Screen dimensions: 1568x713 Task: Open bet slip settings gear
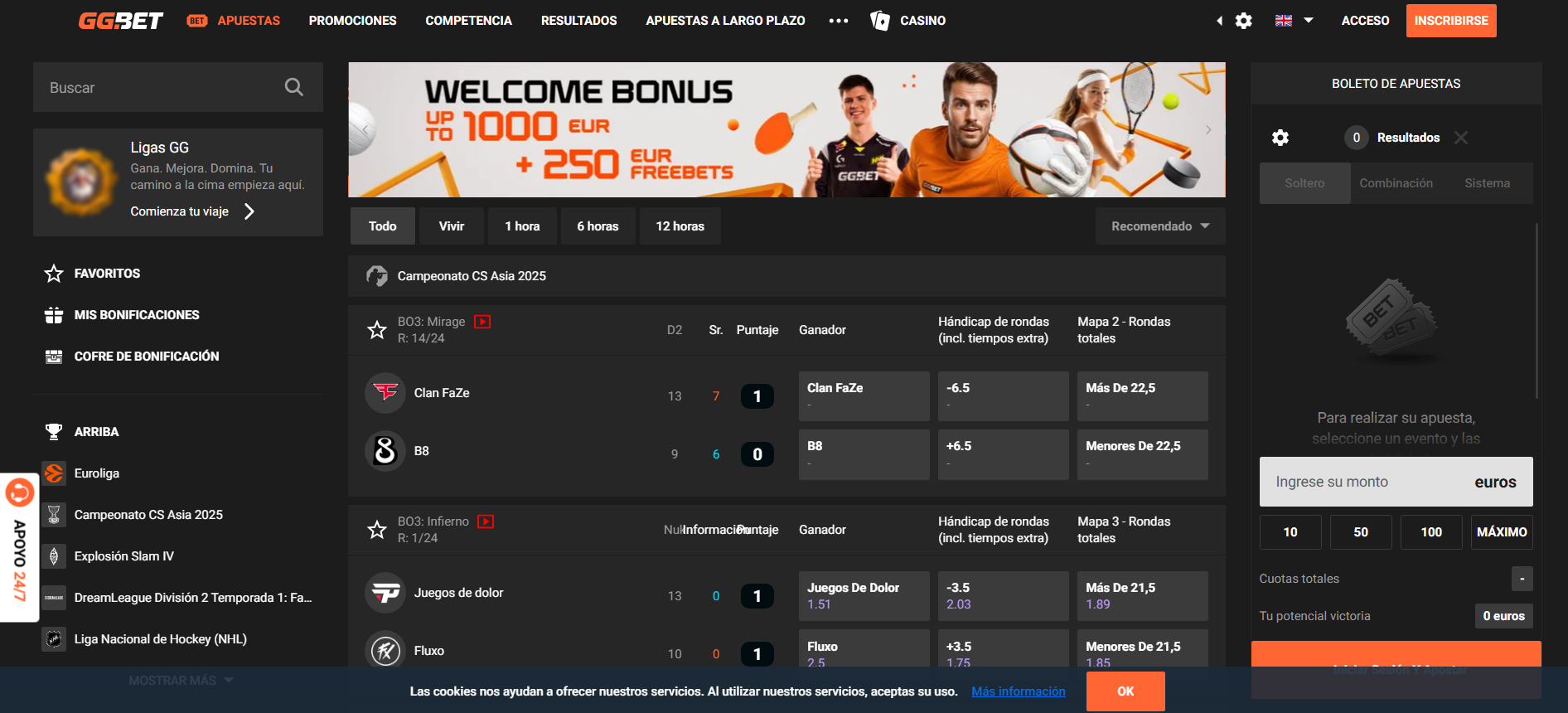(x=1280, y=138)
